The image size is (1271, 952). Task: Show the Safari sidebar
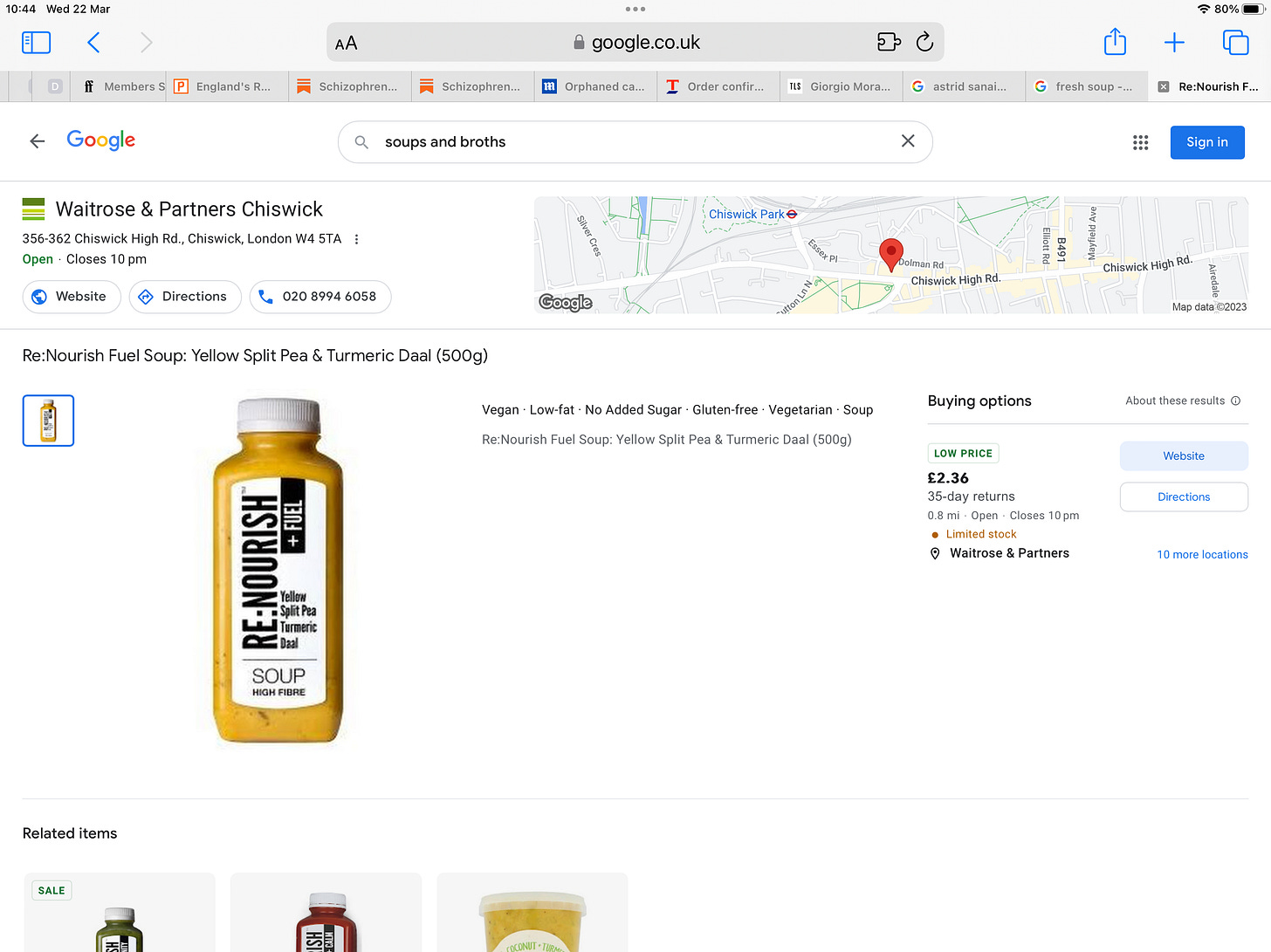(36, 42)
